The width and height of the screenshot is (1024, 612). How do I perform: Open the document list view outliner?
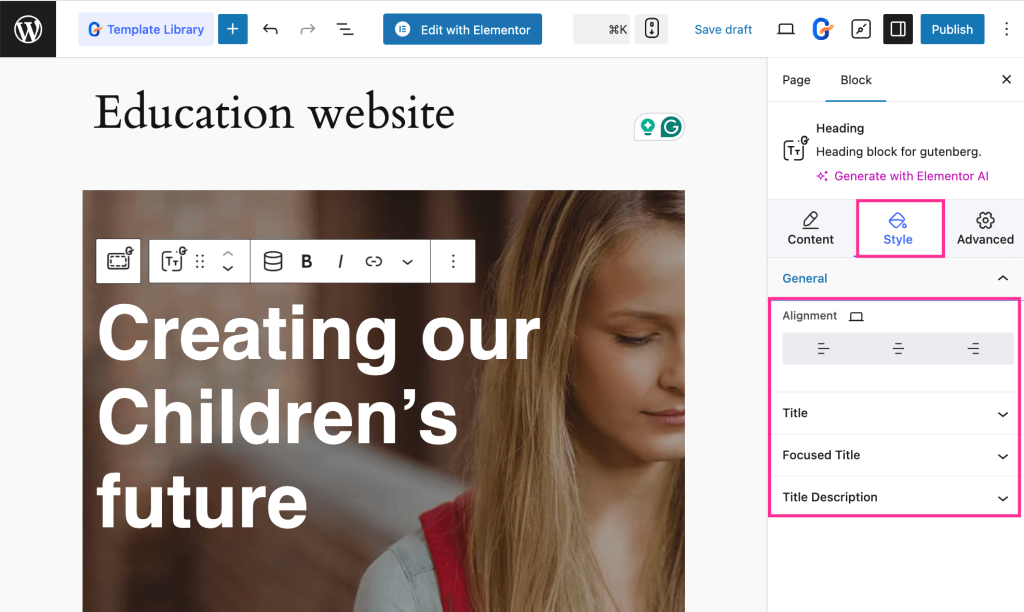[345, 29]
